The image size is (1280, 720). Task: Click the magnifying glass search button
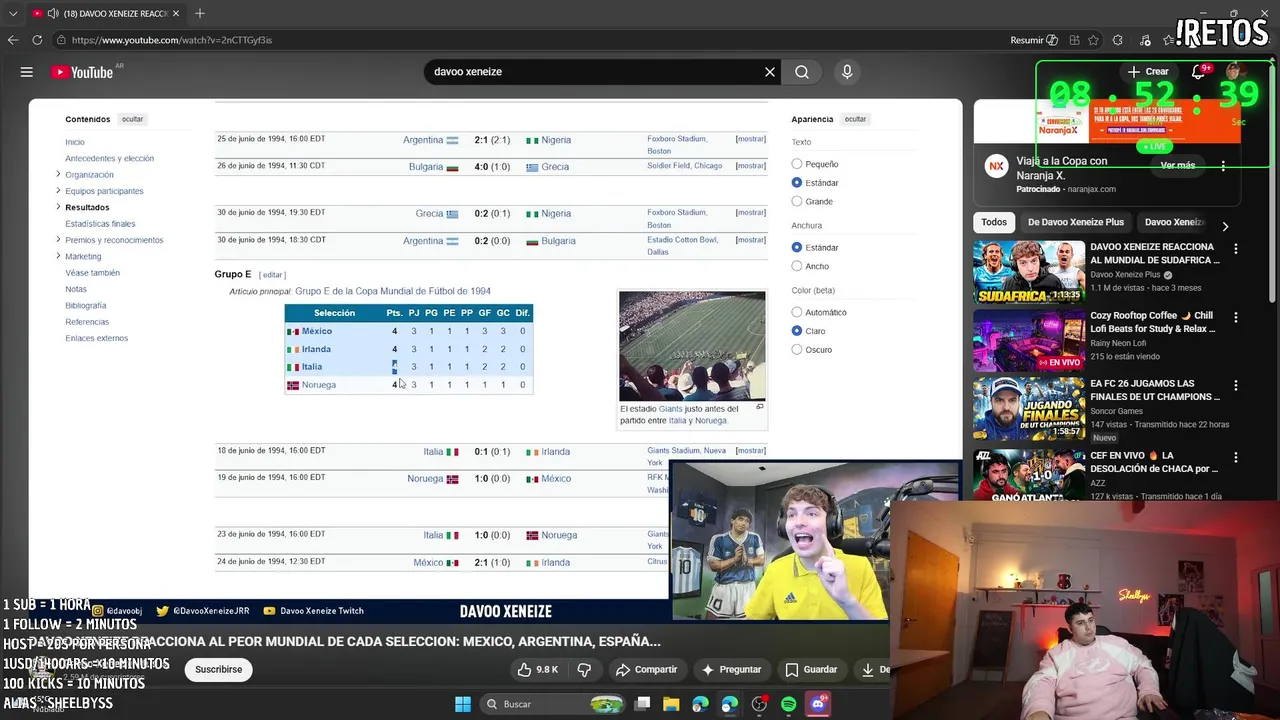point(802,72)
